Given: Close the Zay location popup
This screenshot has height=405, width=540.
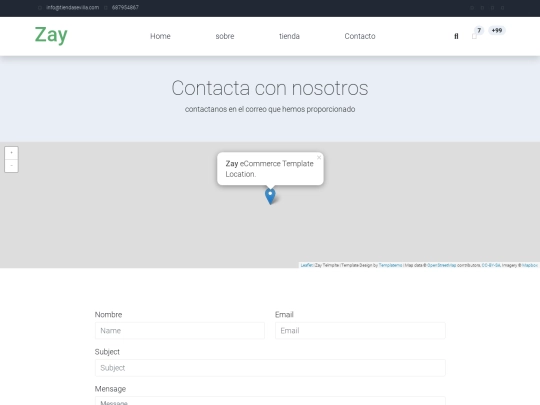Looking at the screenshot, I should point(319,157).
